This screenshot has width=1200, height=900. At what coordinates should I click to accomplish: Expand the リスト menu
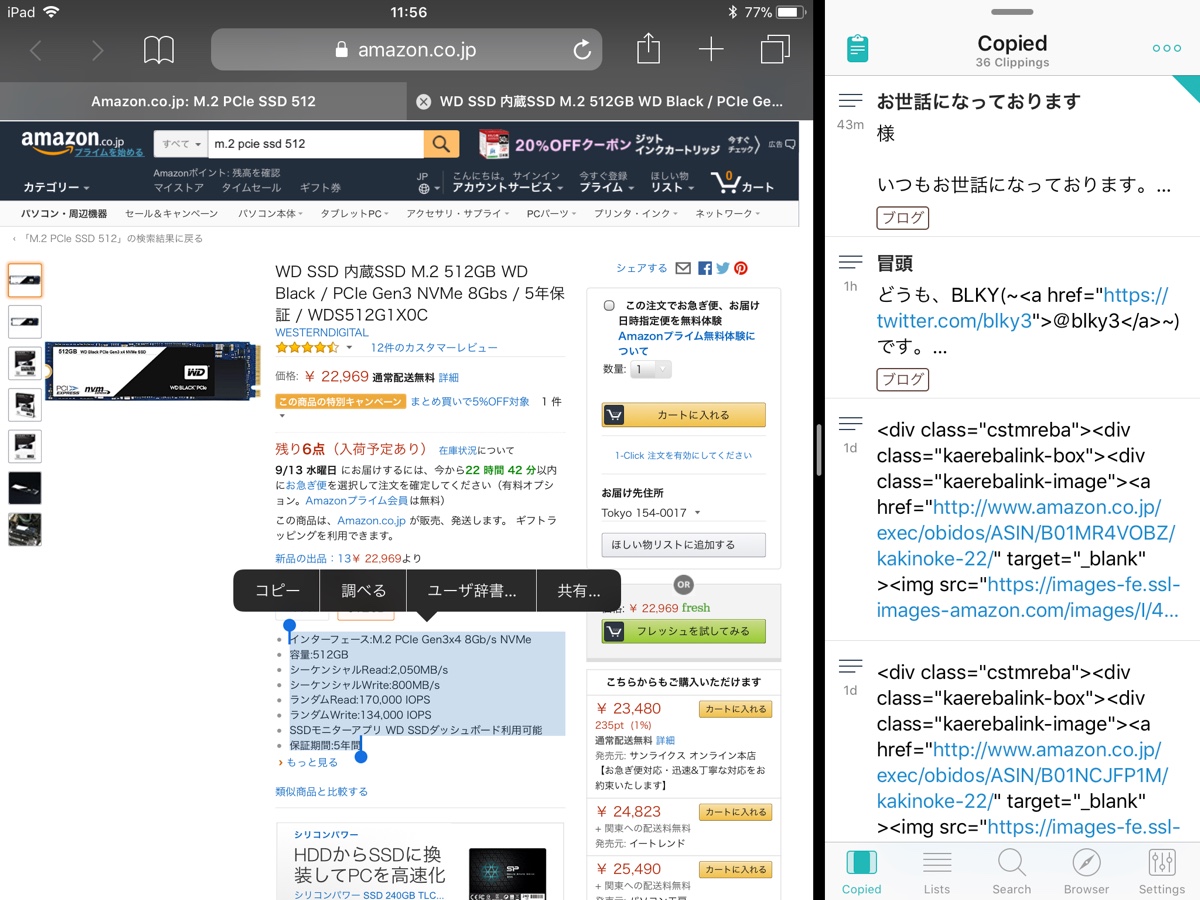pyautogui.click(x=670, y=187)
